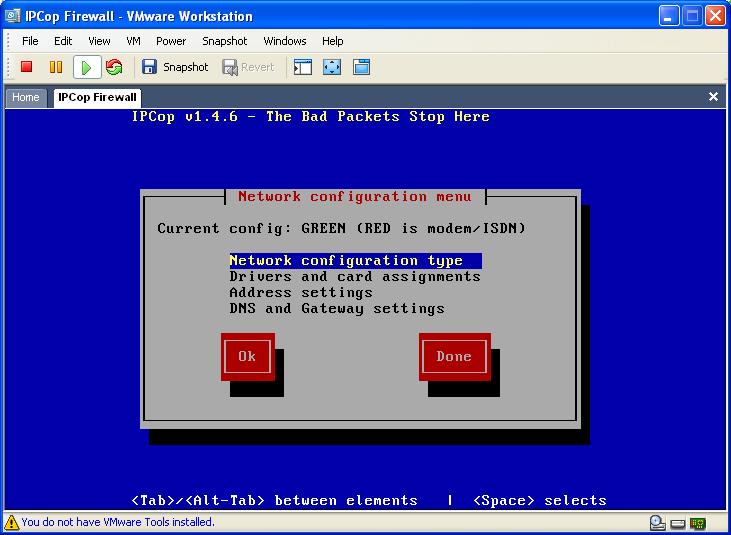The height and width of the screenshot is (535, 731).
Task: Open the Power menu
Action: [x=171, y=41]
